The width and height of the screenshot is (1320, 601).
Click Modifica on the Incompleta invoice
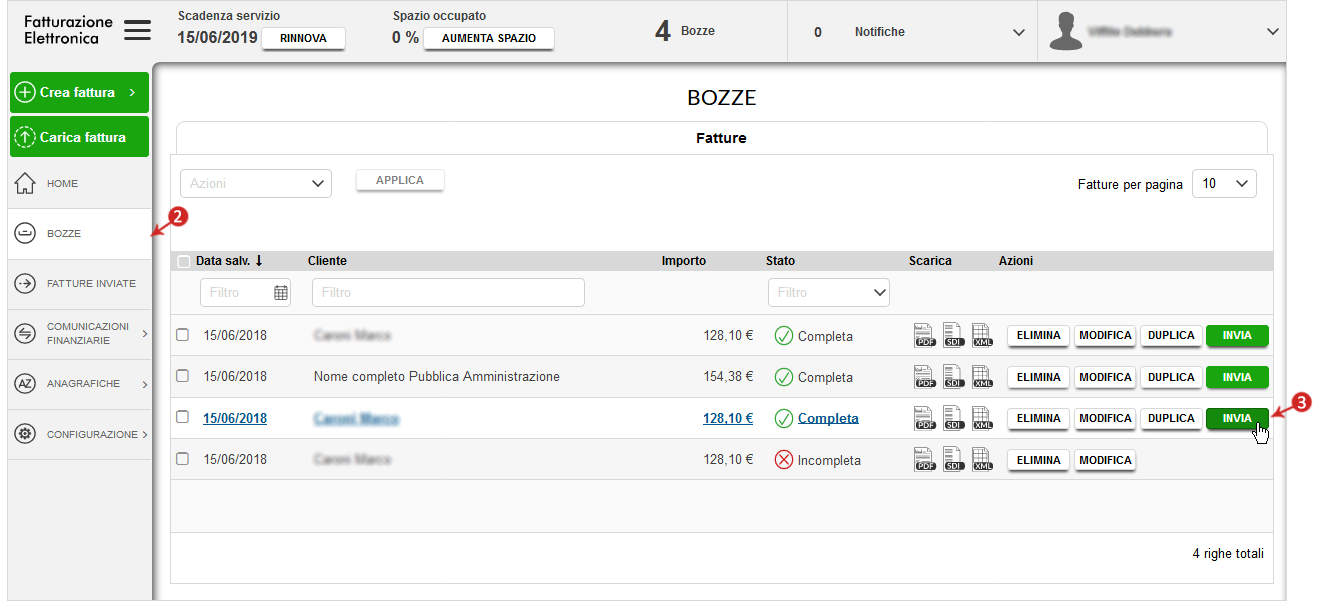pyautogui.click(x=1105, y=460)
